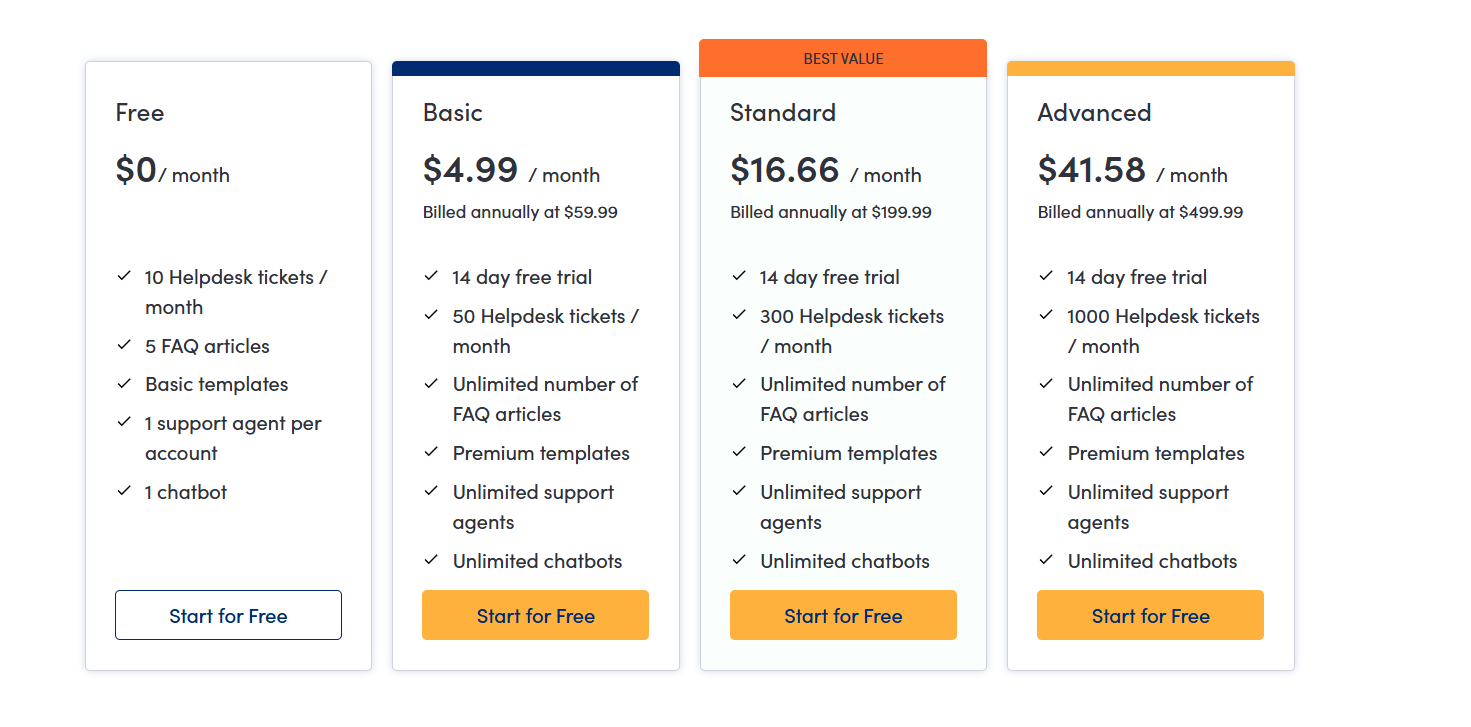Screen dimensions: 1471x727
Task: Click Basic plan's Premium templates checkmark
Action: [x=431, y=451]
